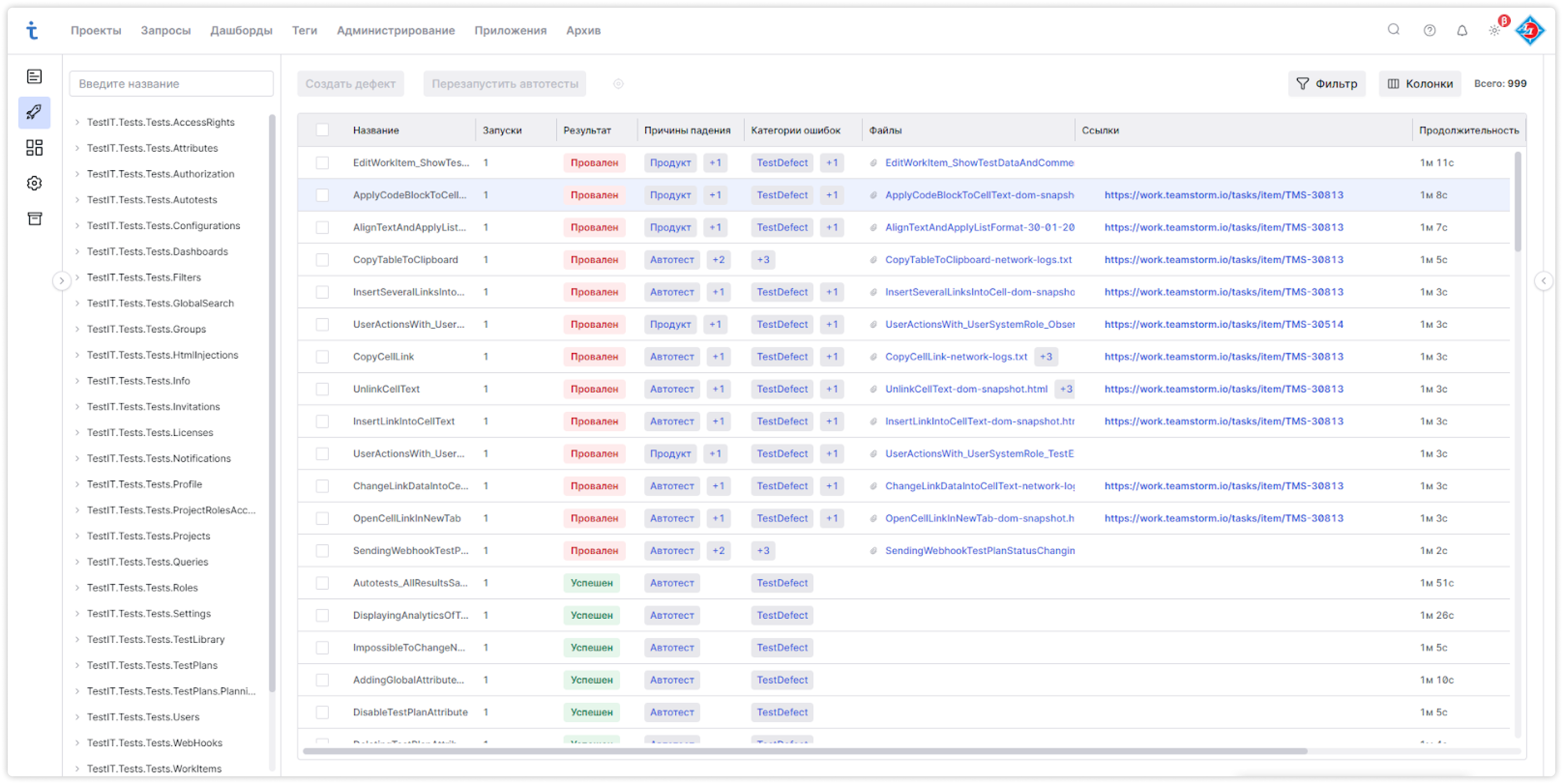
Task: Check the DisableTestPlanAttribute row checkbox
Action: click(x=322, y=712)
